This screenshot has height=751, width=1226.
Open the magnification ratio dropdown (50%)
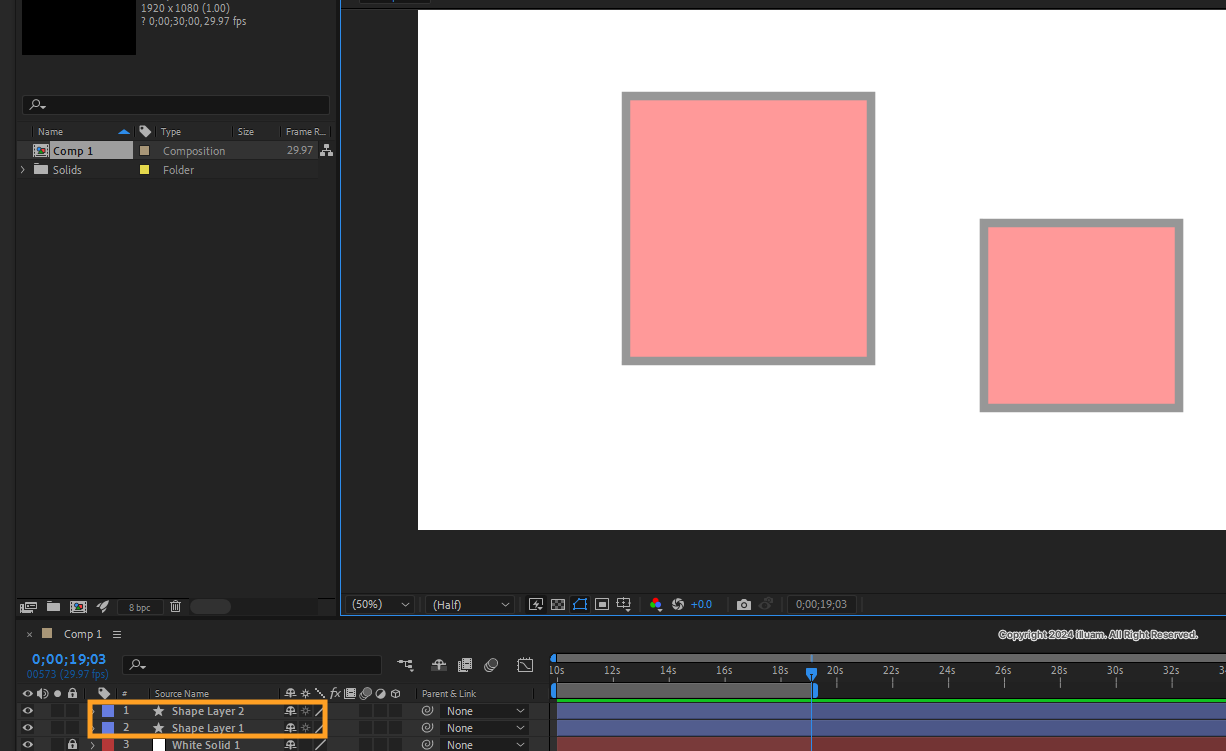pos(380,604)
